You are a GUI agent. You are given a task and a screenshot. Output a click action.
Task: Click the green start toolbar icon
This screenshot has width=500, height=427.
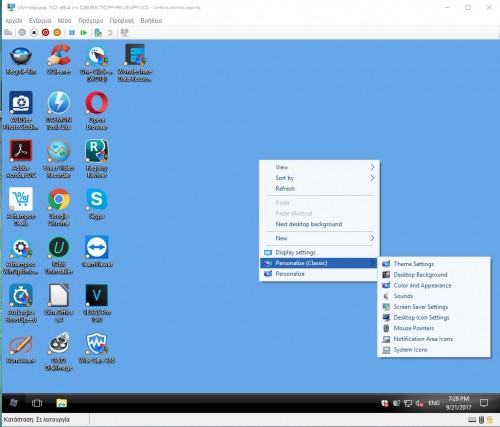pos(84,33)
